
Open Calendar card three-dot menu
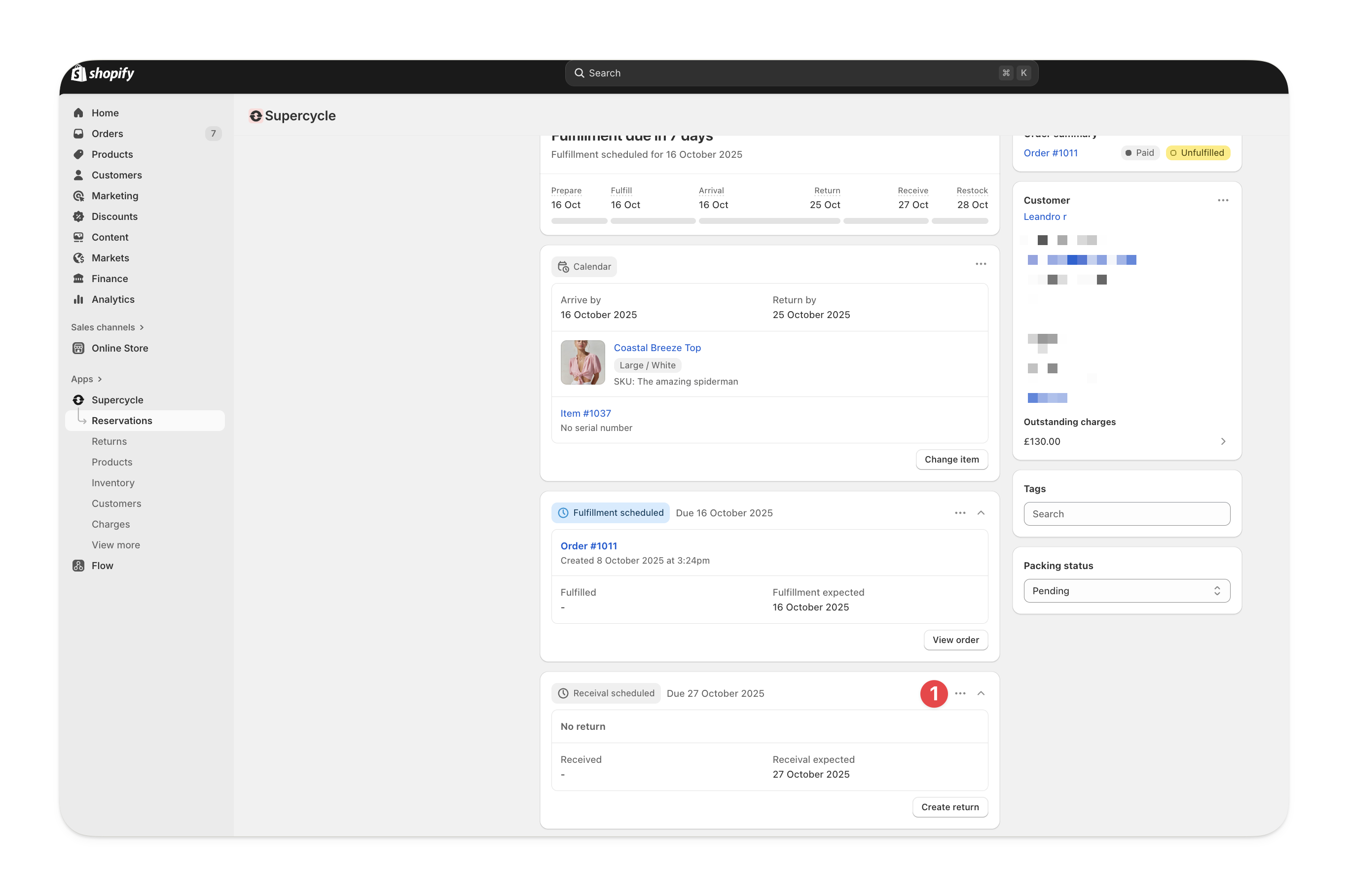tap(981, 264)
